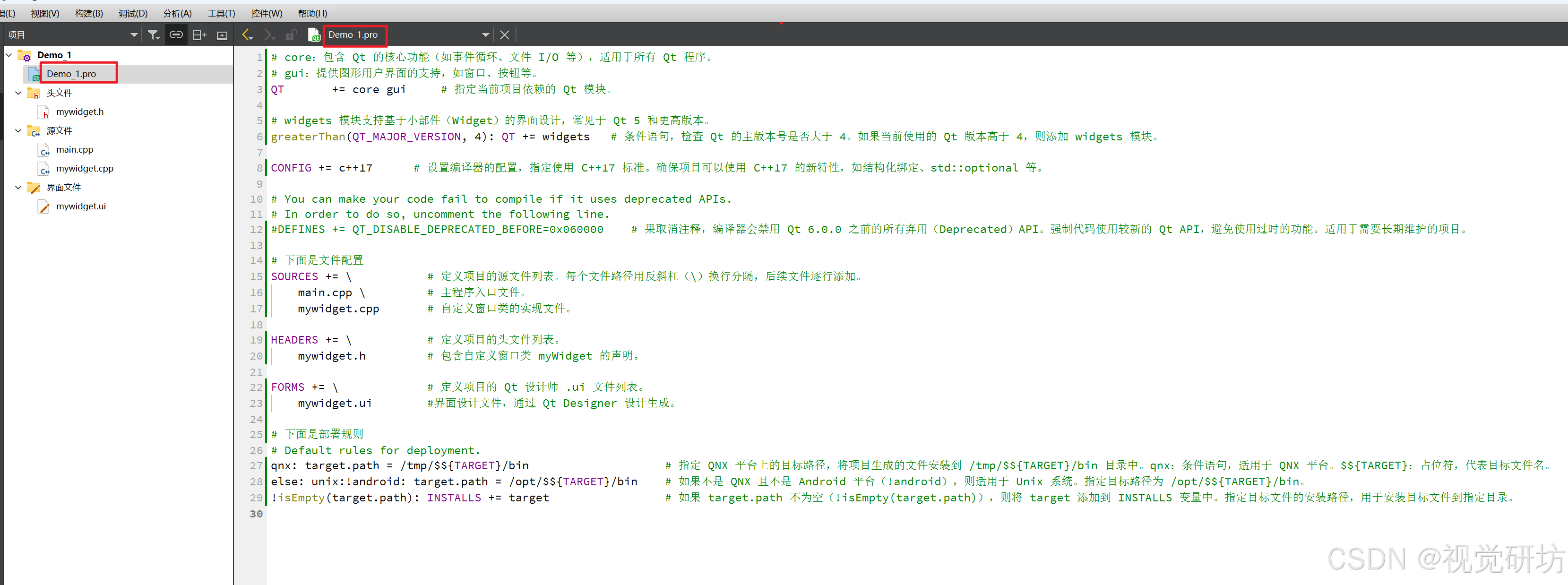Collapse the 界面文件 folder
This screenshot has height=585, width=1568.
[x=18, y=188]
